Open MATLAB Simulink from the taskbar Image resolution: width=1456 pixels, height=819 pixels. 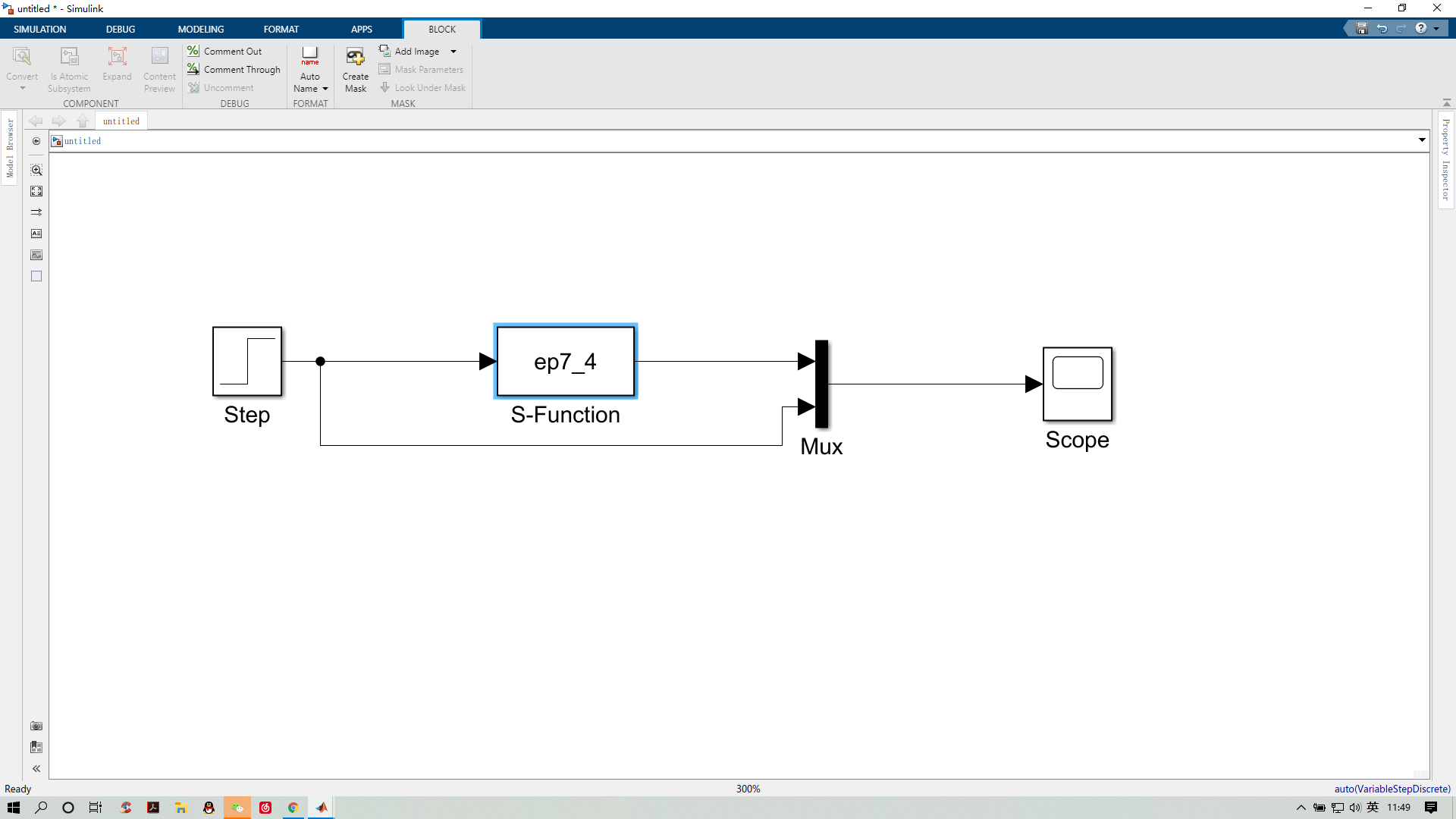point(321,808)
